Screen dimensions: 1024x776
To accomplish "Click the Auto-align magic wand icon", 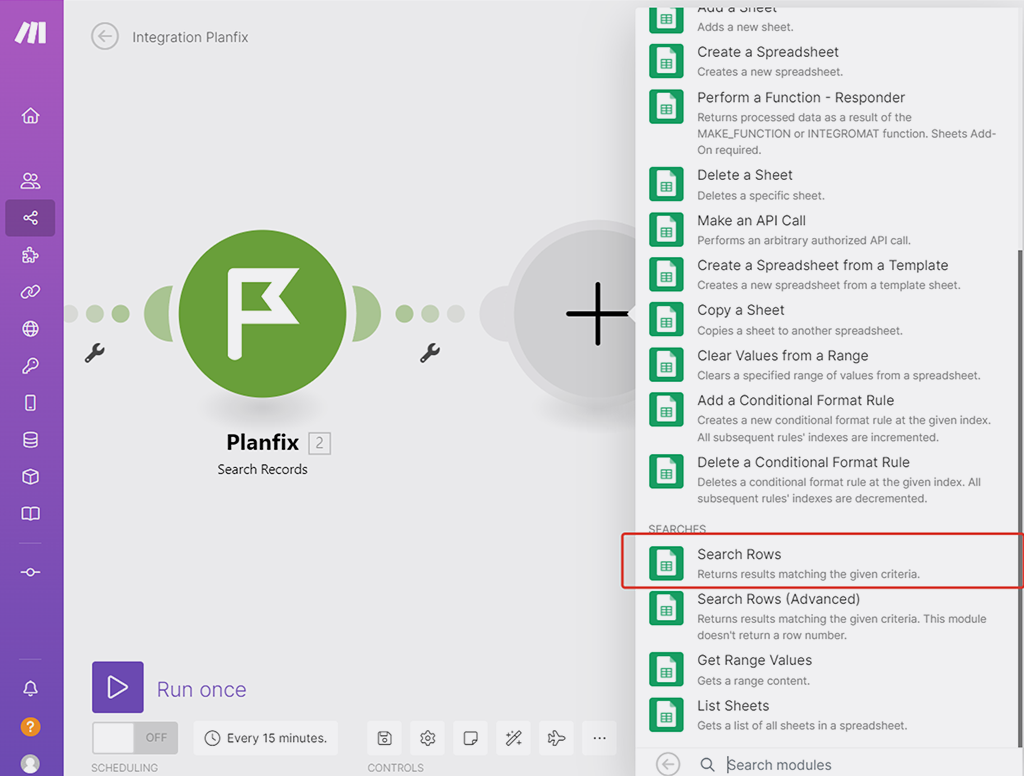I will pyautogui.click(x=513, y=738).
